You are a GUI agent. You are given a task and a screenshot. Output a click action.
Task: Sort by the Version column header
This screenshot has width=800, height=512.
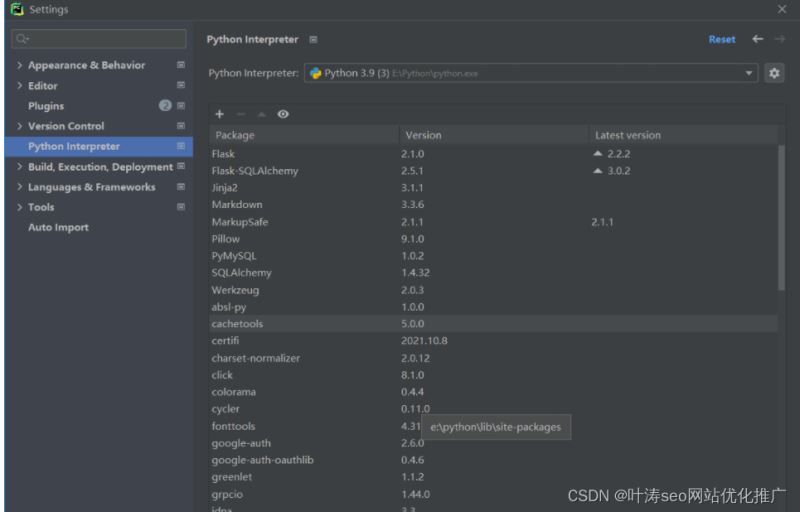(494, 135)
